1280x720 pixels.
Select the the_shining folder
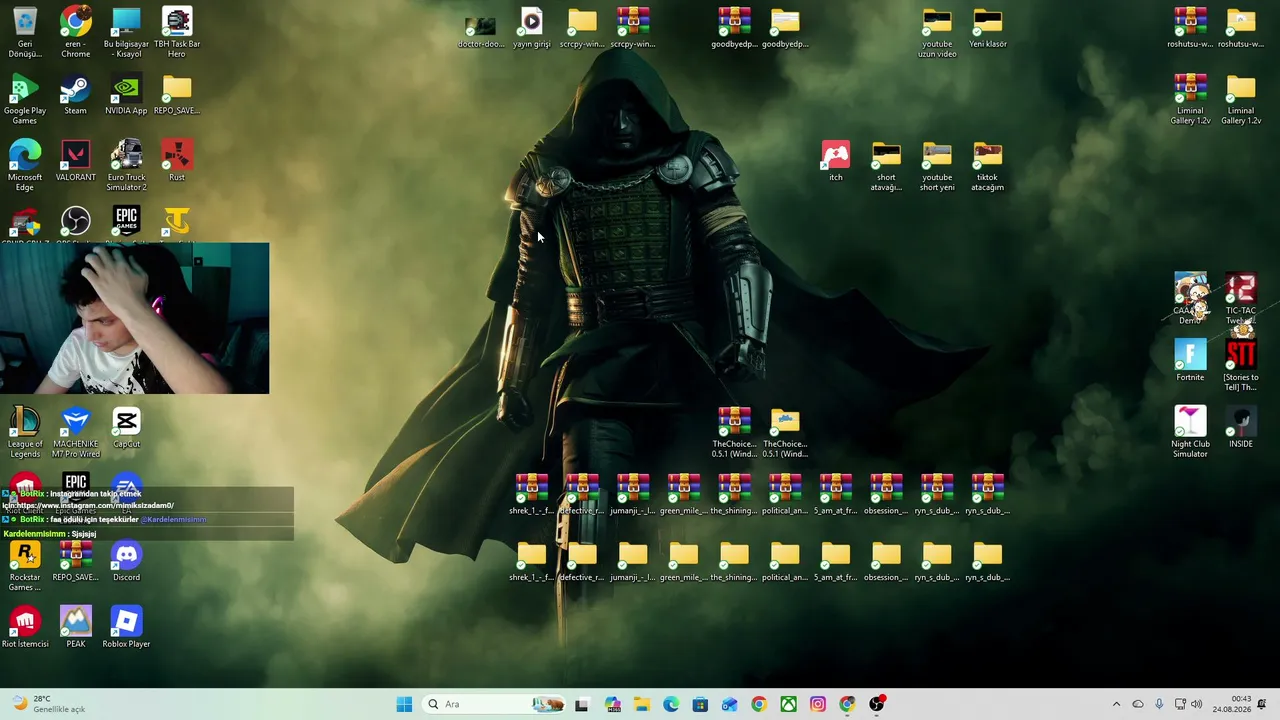[734, 561]
